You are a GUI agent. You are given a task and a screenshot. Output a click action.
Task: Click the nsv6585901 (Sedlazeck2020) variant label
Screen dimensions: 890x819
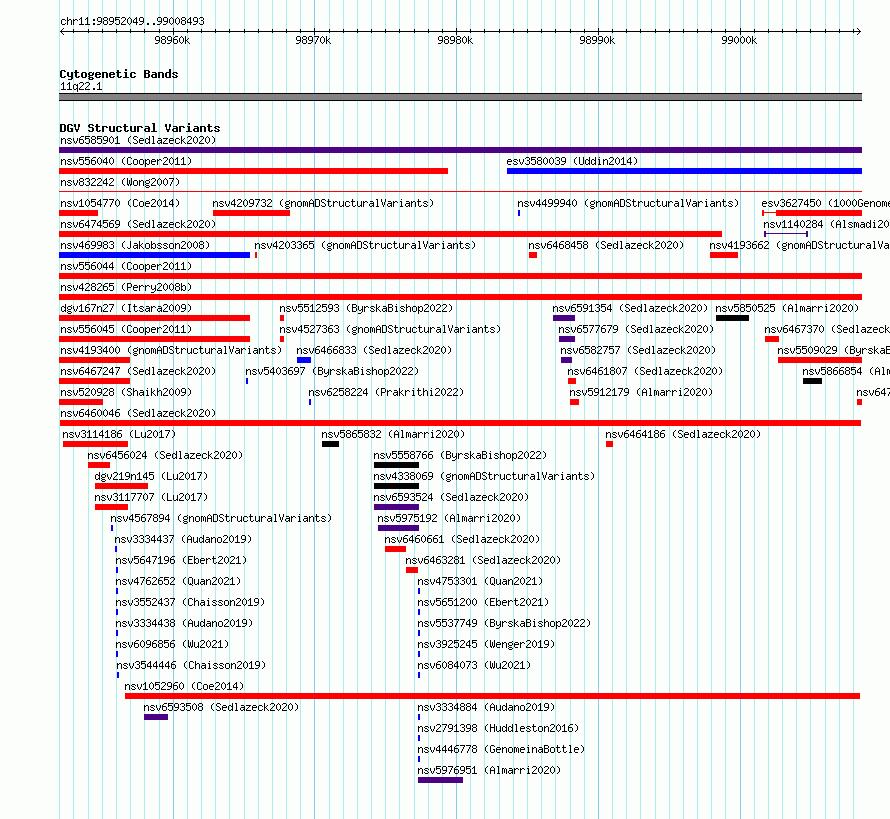pos(138,140)
